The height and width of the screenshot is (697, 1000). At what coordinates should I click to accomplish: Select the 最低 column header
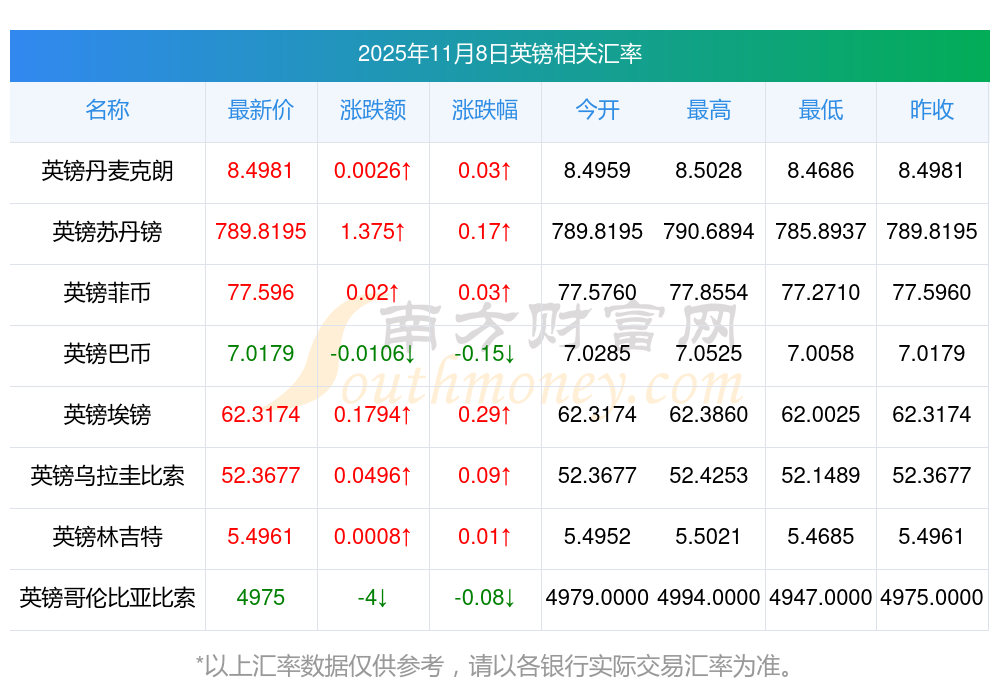[x=821, y=110]
